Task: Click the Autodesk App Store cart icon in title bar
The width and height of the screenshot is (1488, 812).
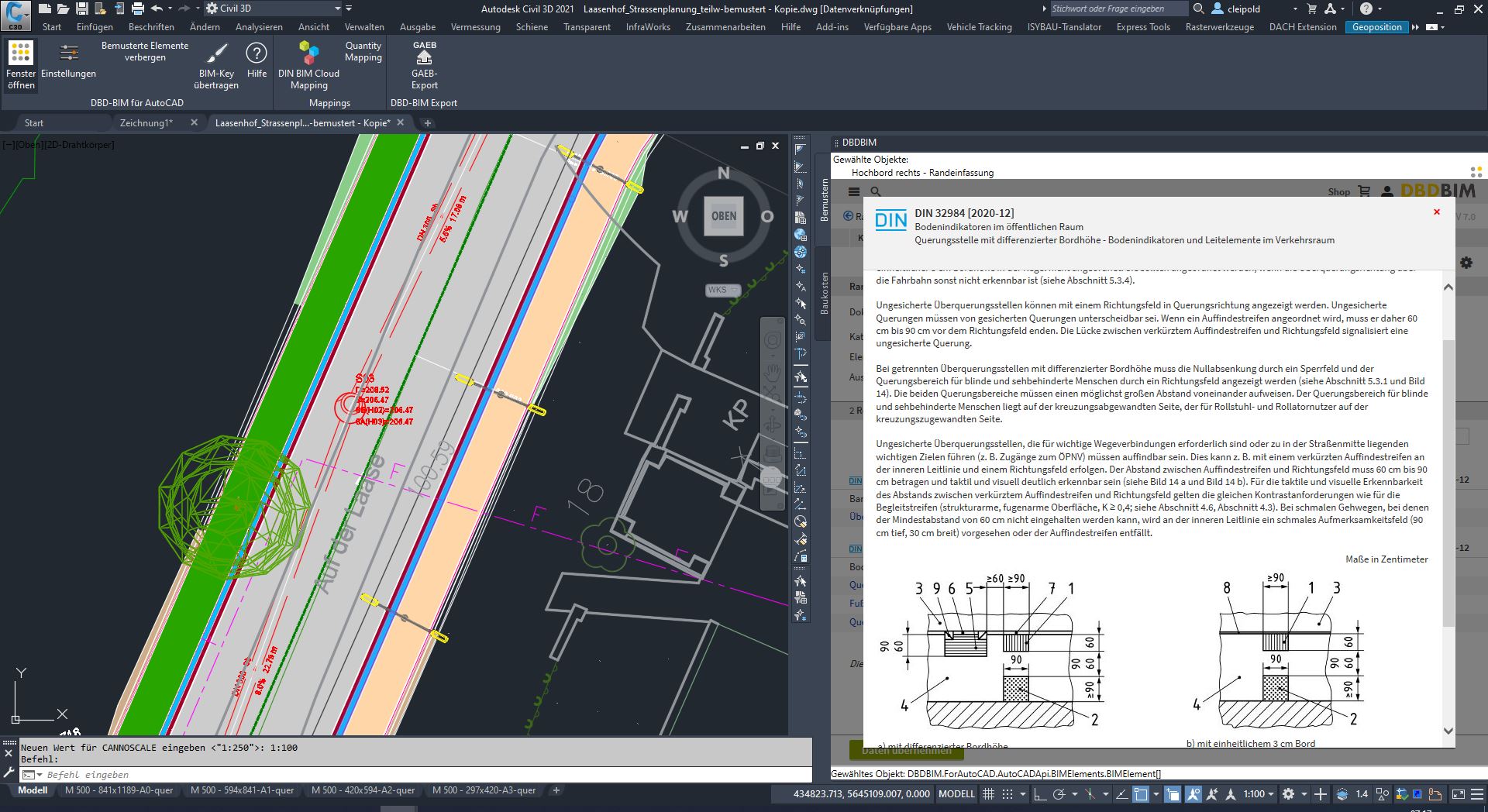Action: coord(1312,9)
